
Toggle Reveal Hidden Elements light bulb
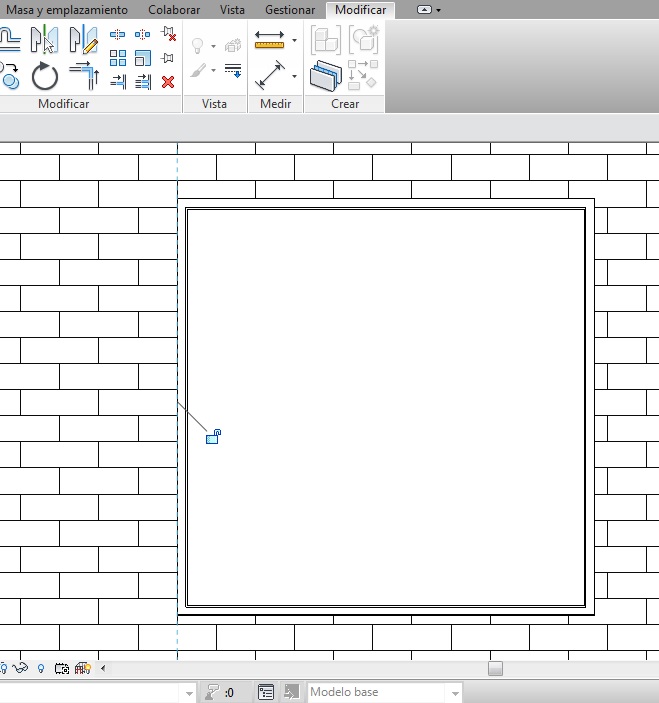(x=41, y=669)
